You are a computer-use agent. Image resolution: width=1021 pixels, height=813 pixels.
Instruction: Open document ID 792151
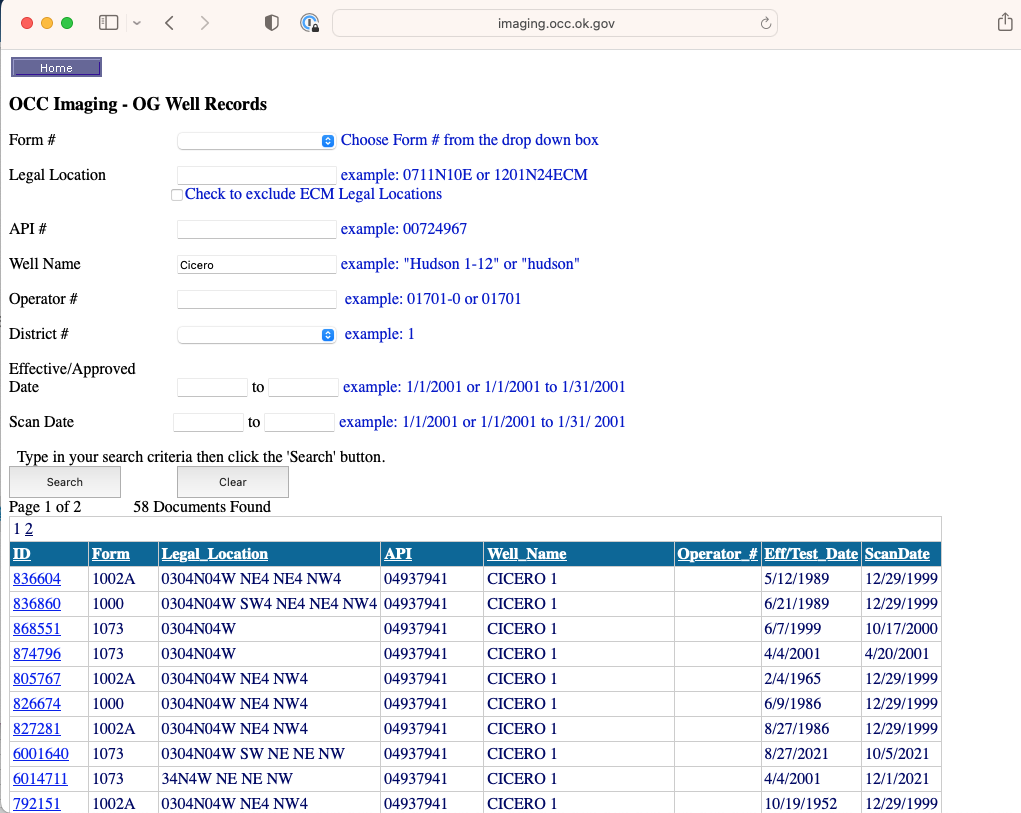[37, 804]
